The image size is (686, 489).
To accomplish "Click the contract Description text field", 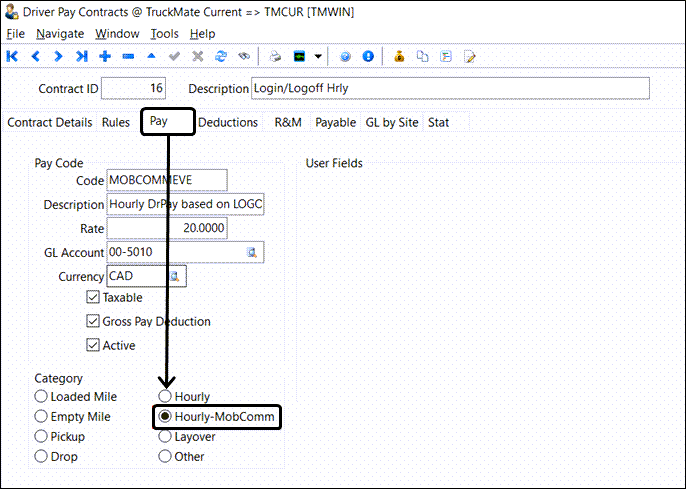I will 450,89.
